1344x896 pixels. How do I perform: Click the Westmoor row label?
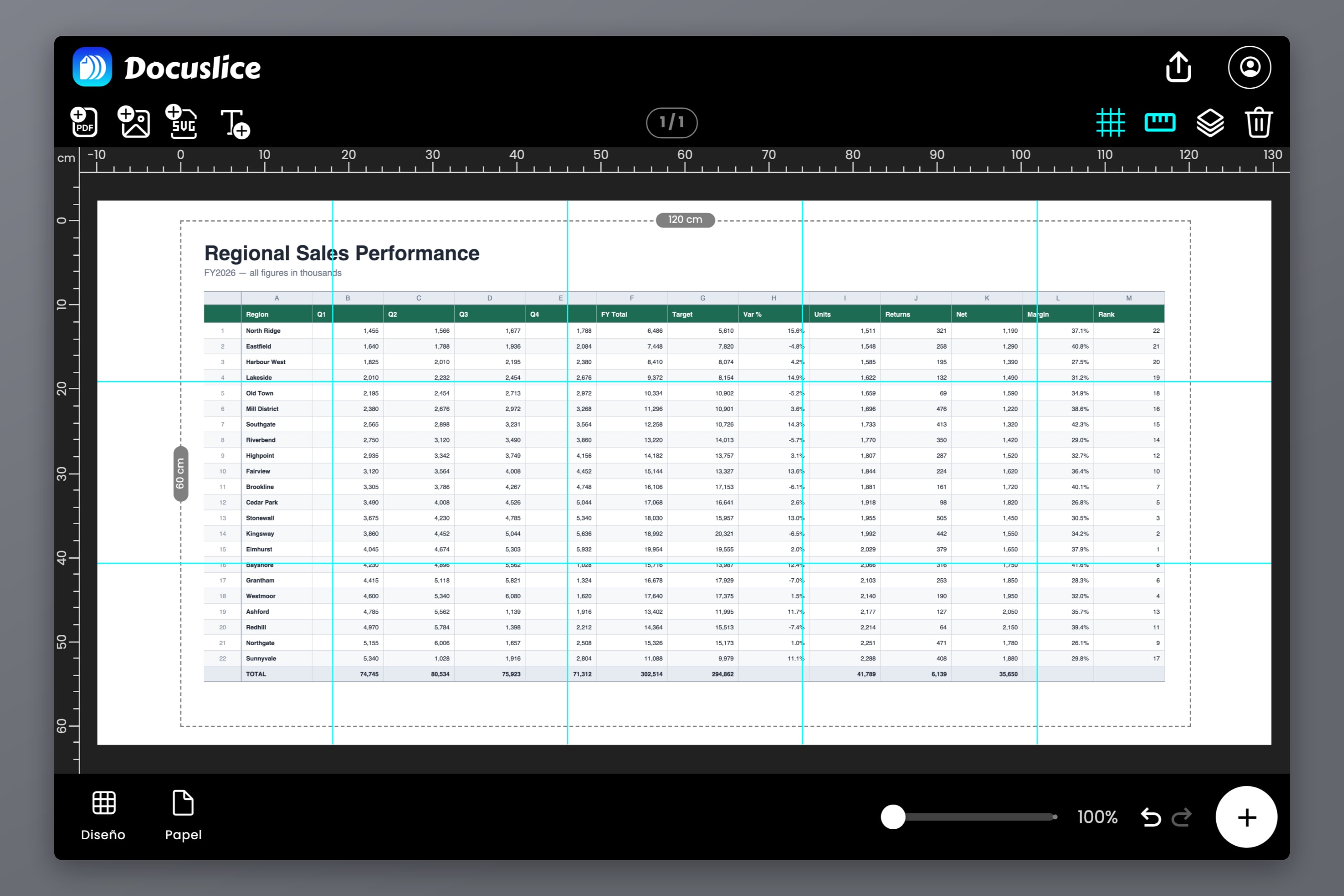click(261, 596)
